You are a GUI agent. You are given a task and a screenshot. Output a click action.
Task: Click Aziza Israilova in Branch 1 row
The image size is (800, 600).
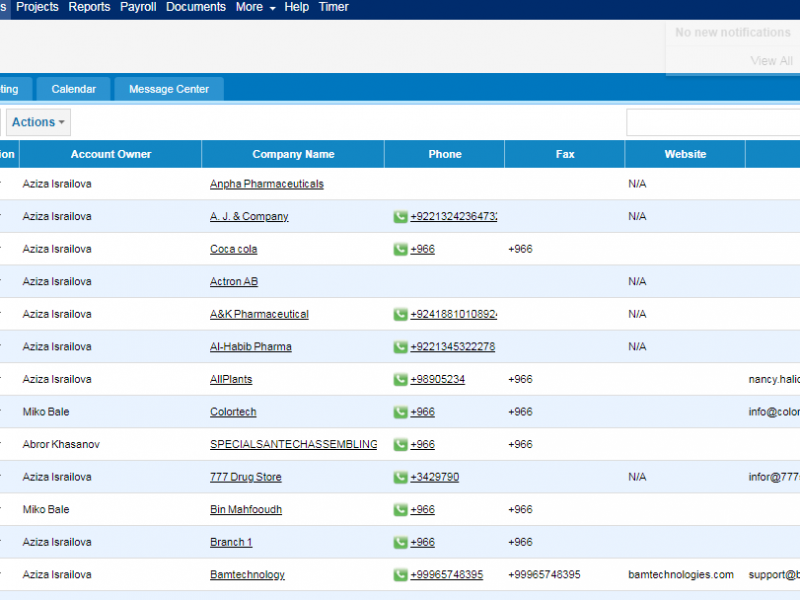[x=57, y=542]
